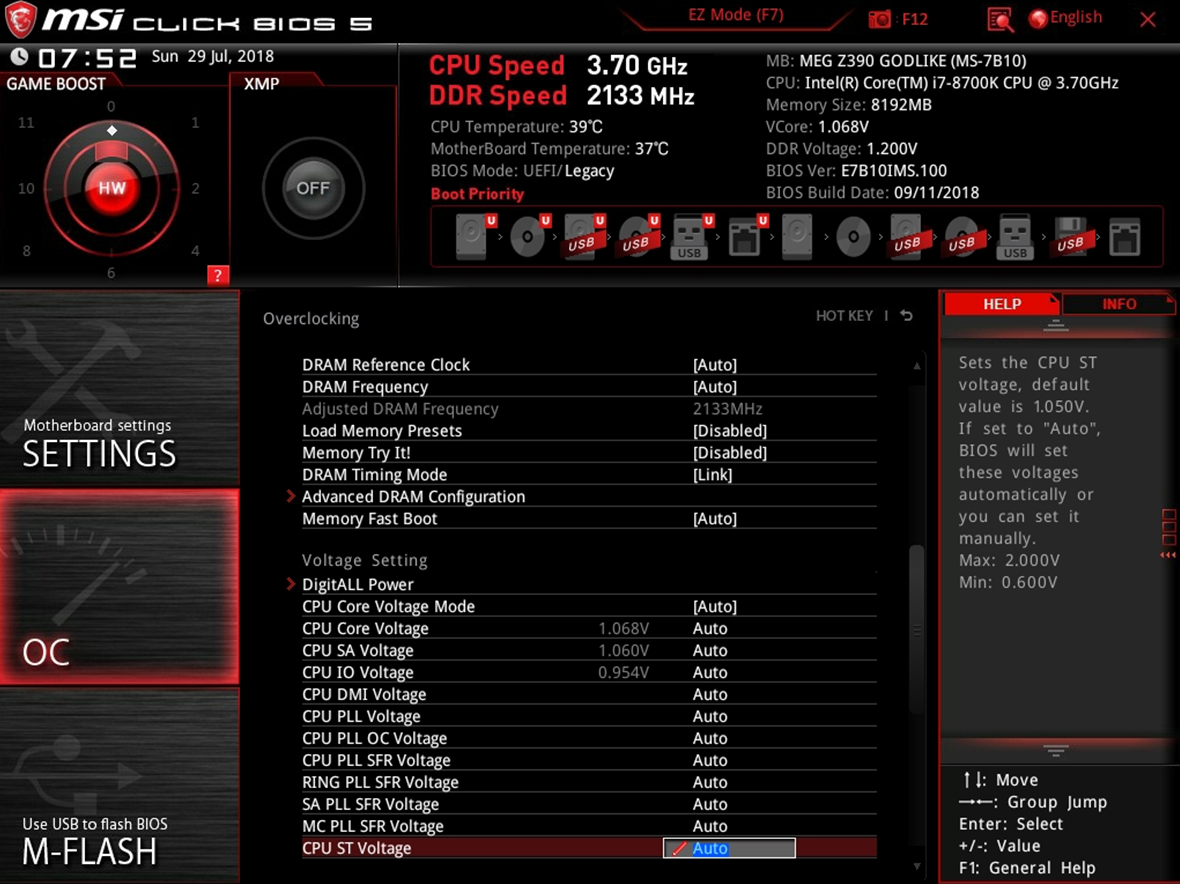Select the UEFI USB CD/DVD boot icon

[x=638, y=236]
